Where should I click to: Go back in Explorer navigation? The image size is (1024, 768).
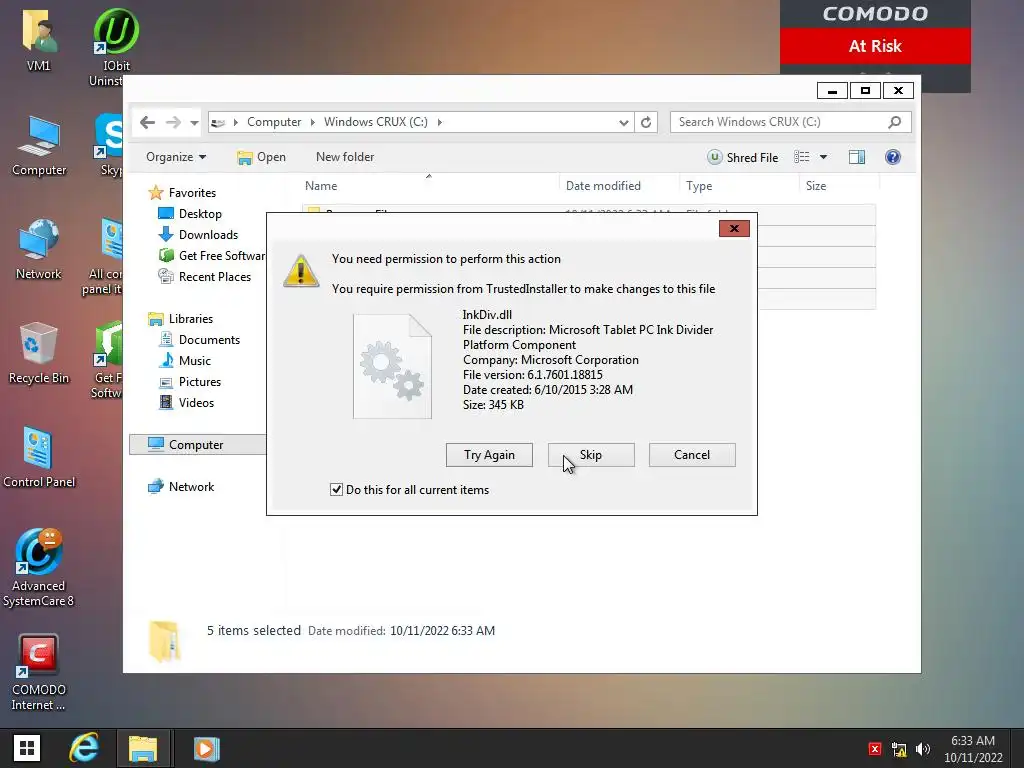click(148, 122)
